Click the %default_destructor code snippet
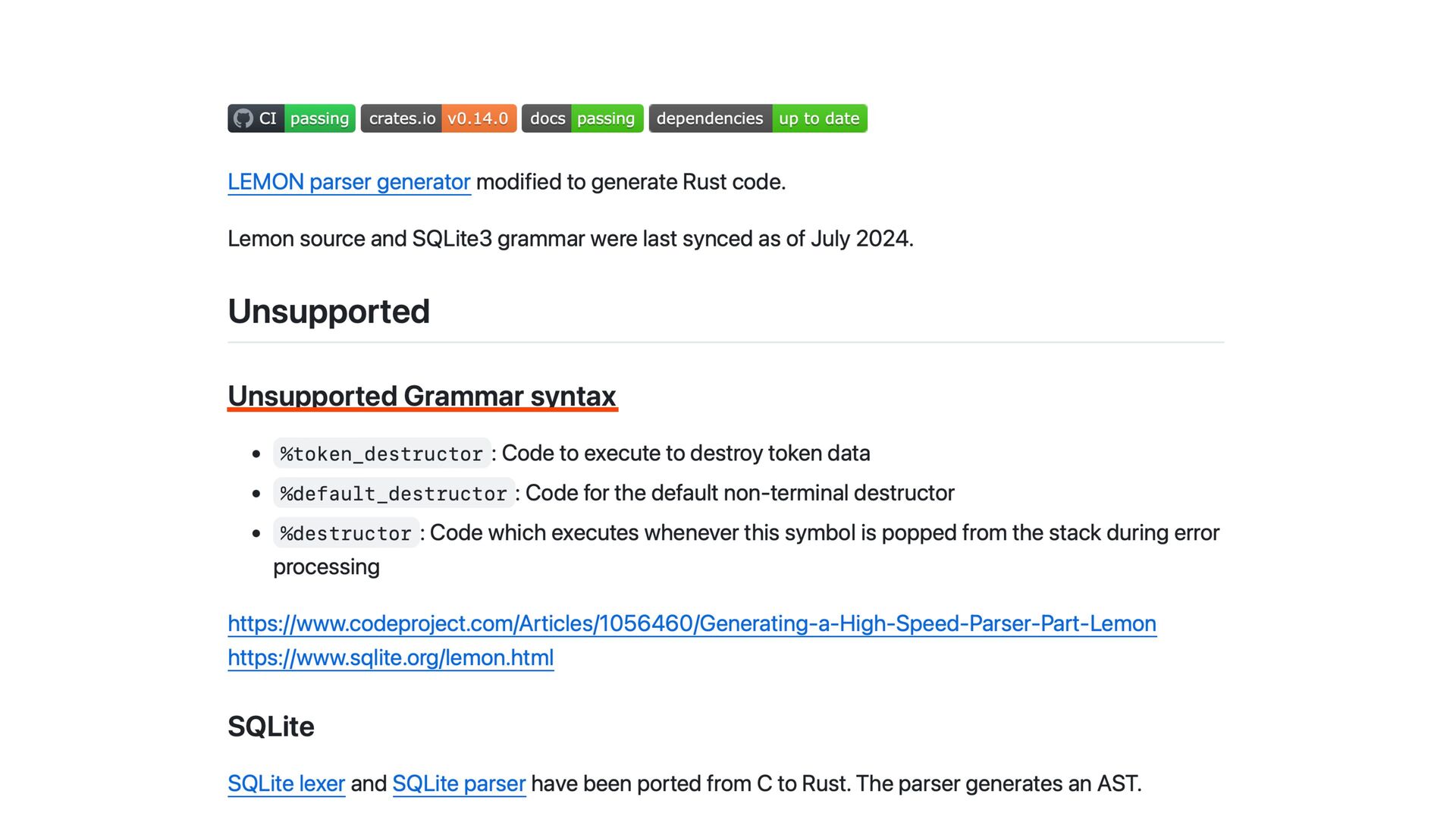The image size is (1456, 819). [x=393, y=494]
